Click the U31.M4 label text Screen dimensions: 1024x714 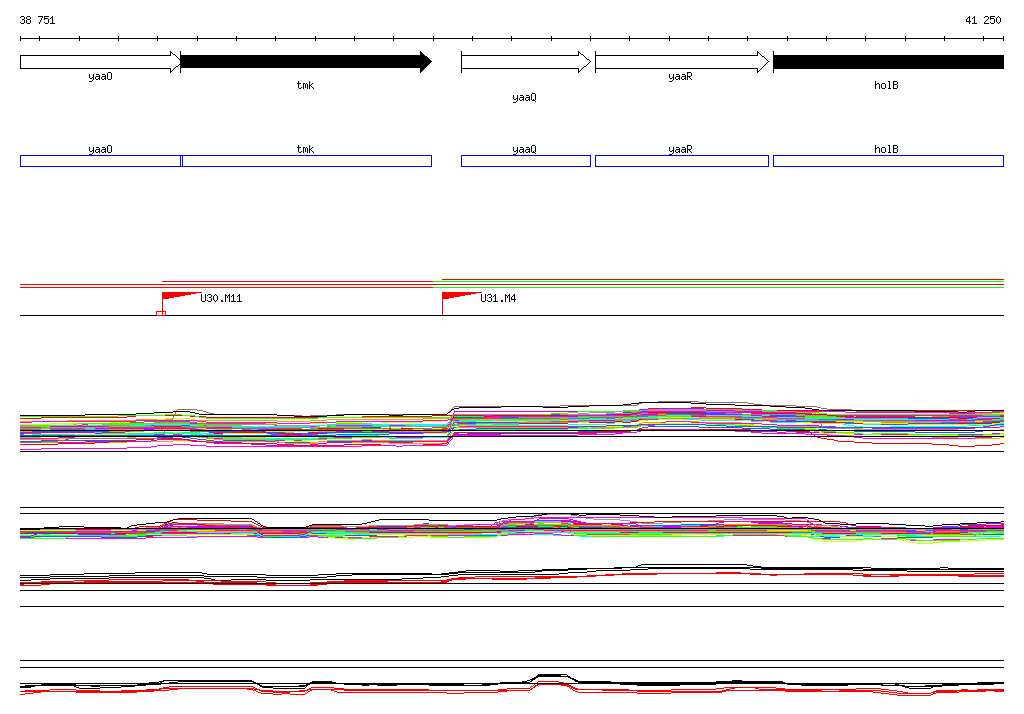point(498,299)
